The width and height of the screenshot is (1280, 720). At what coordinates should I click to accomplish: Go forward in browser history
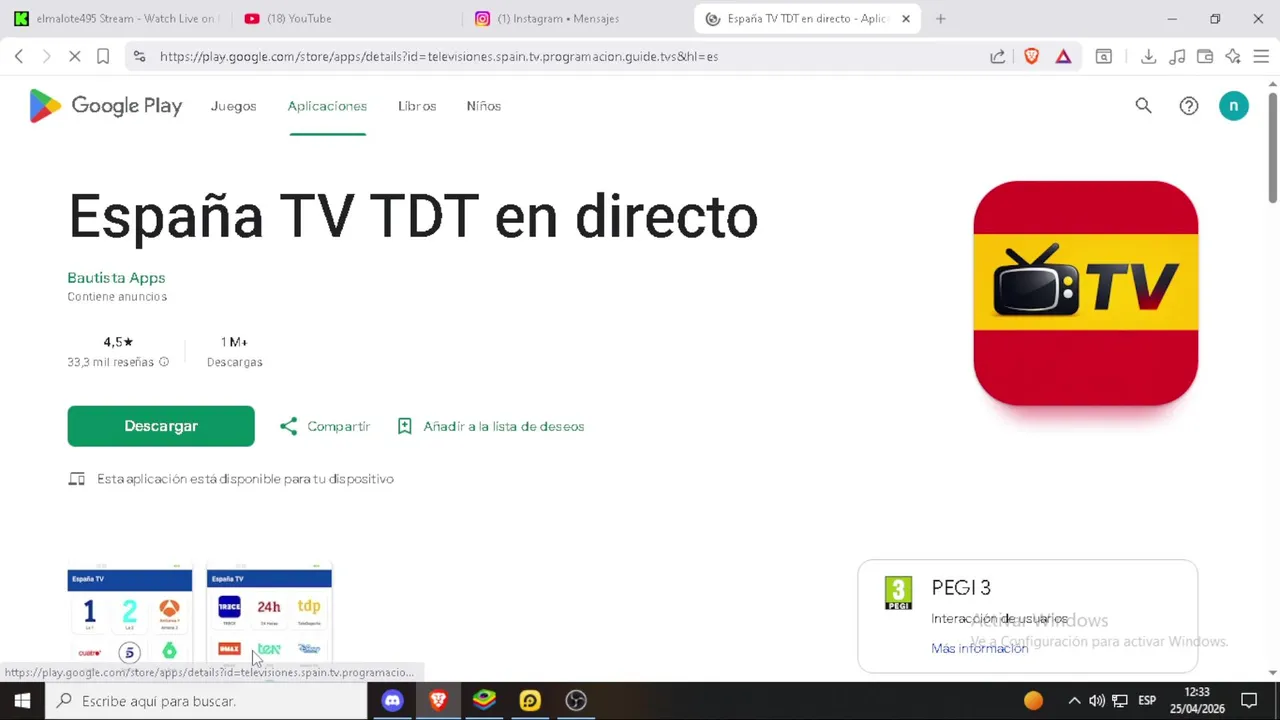(x=46, y=57)
